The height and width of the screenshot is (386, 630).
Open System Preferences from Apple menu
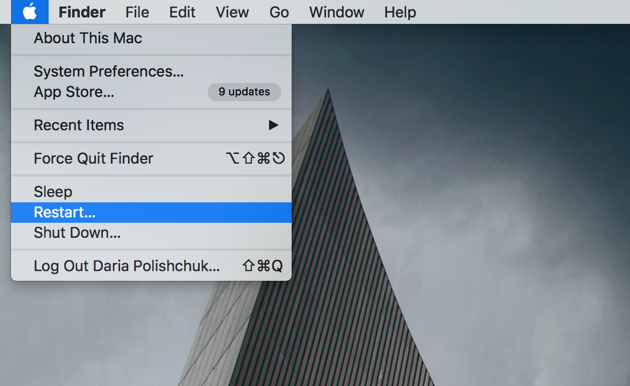[x=151, y=71]
